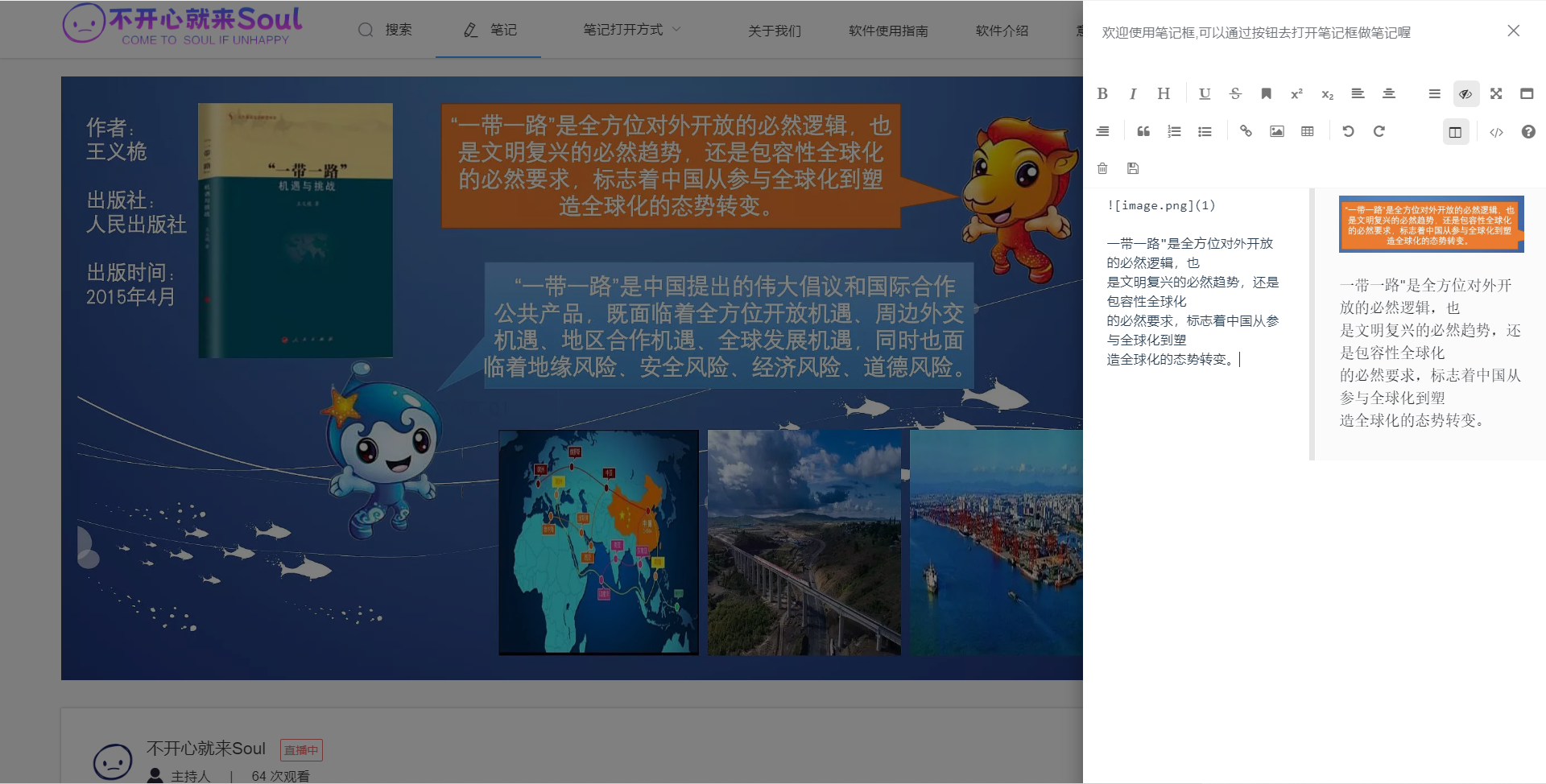Toggle the split-column edit view
The width and height of the screenshot is (1546, 784).
tap(1455, 132)
